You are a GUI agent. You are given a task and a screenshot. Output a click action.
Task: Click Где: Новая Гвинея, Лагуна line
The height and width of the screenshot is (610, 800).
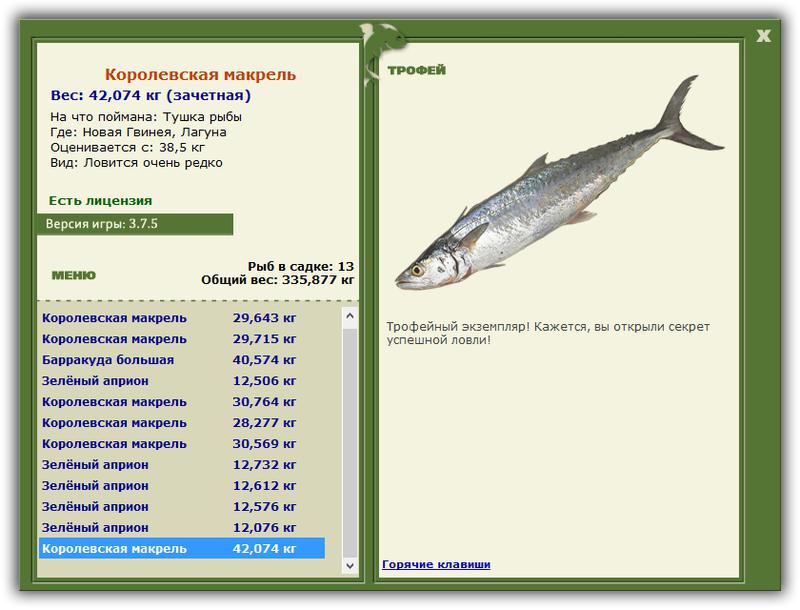[138, 132]
